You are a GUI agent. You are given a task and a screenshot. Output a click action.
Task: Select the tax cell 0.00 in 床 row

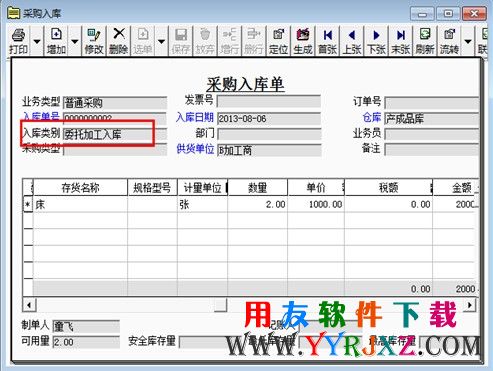pos(389,204)
